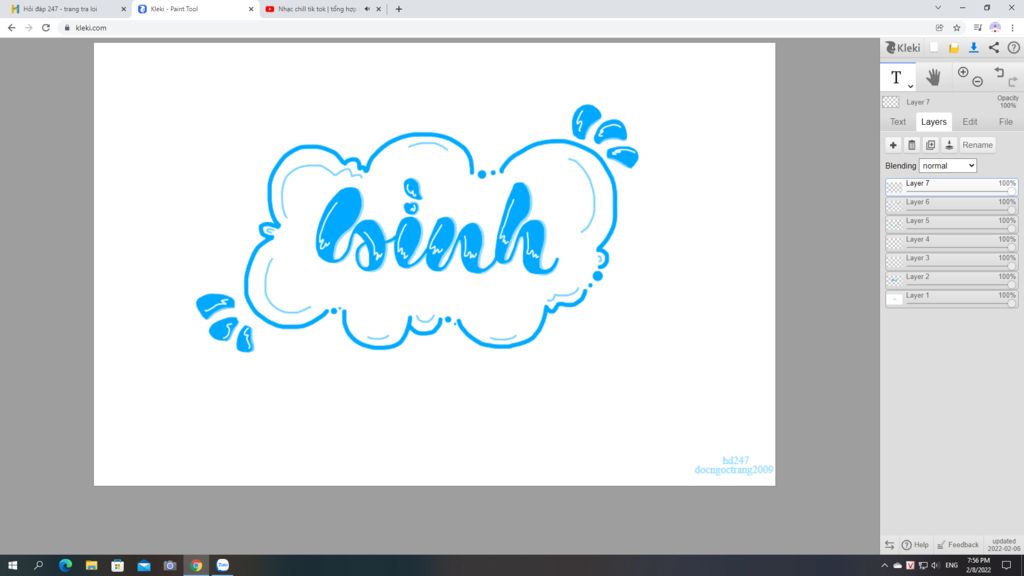Click the Layer 2 thumbnail

894,281
